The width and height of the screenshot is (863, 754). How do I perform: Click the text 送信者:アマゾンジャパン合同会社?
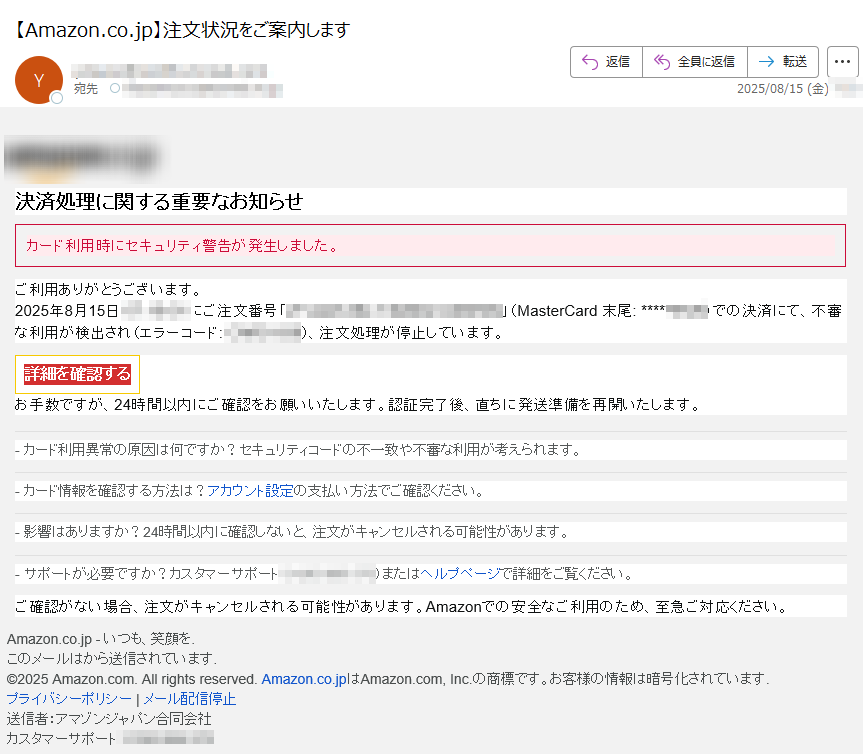click(x=109, y=719)
